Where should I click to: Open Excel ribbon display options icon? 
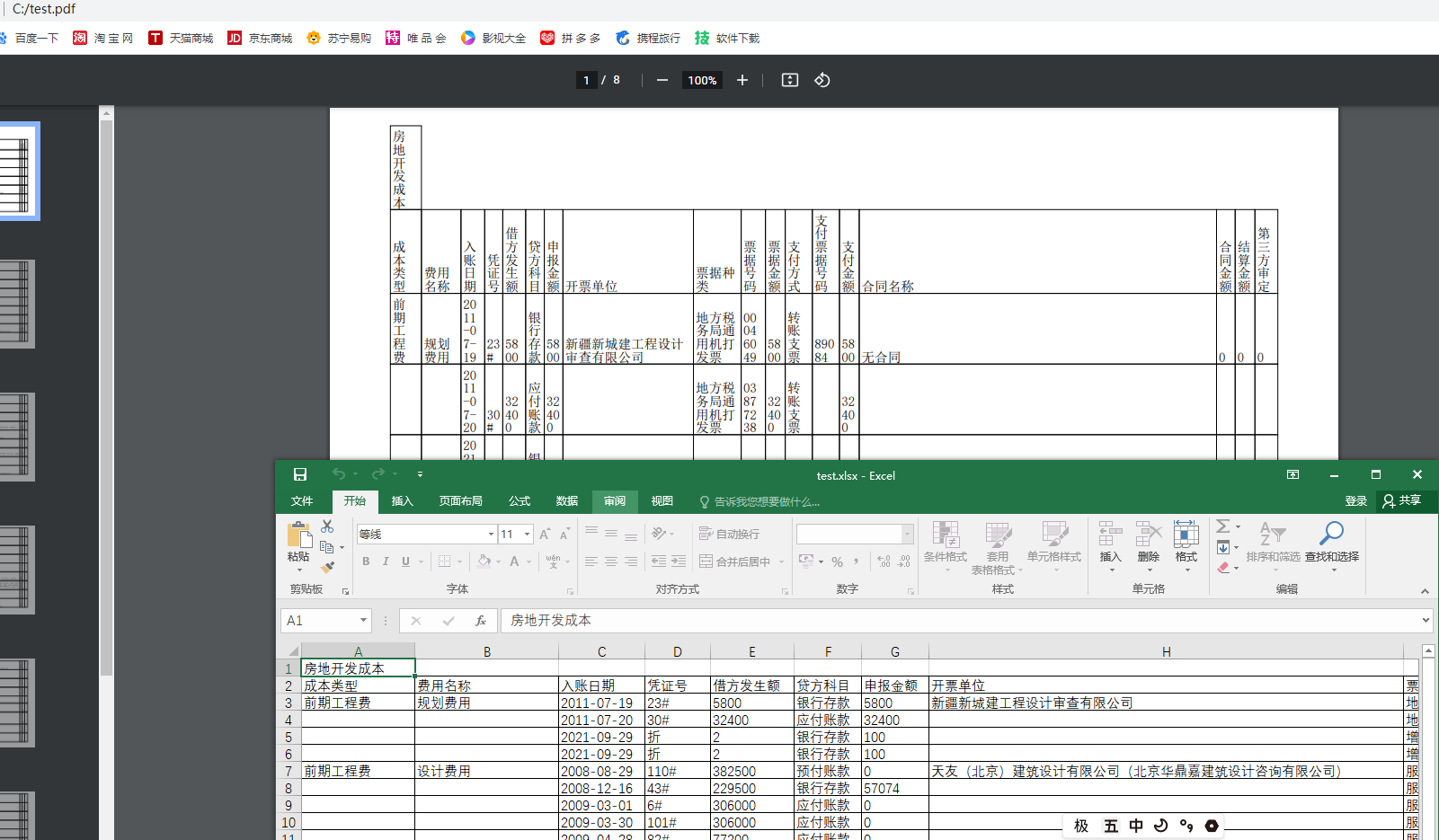pos(1292,474)
